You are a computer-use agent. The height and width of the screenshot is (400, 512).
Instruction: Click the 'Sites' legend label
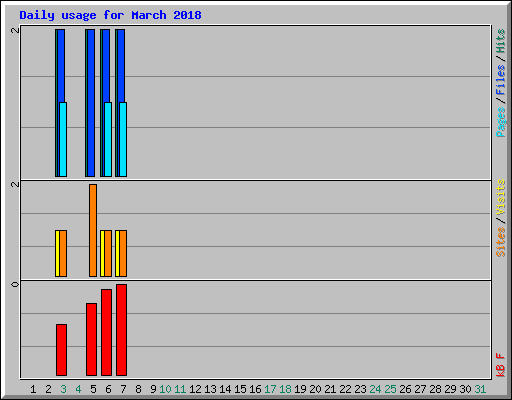click(x=501, y=242)
